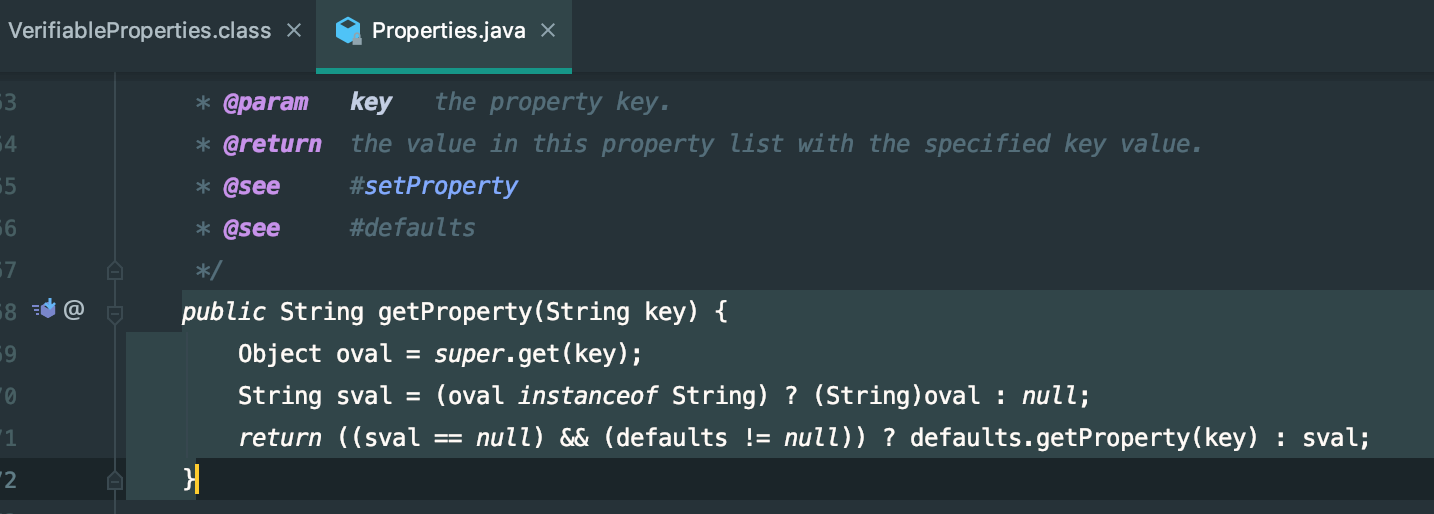Screen dimensions: 1434x514
Task: Close the Properties.java tab
Action: [x=548, y=31]
